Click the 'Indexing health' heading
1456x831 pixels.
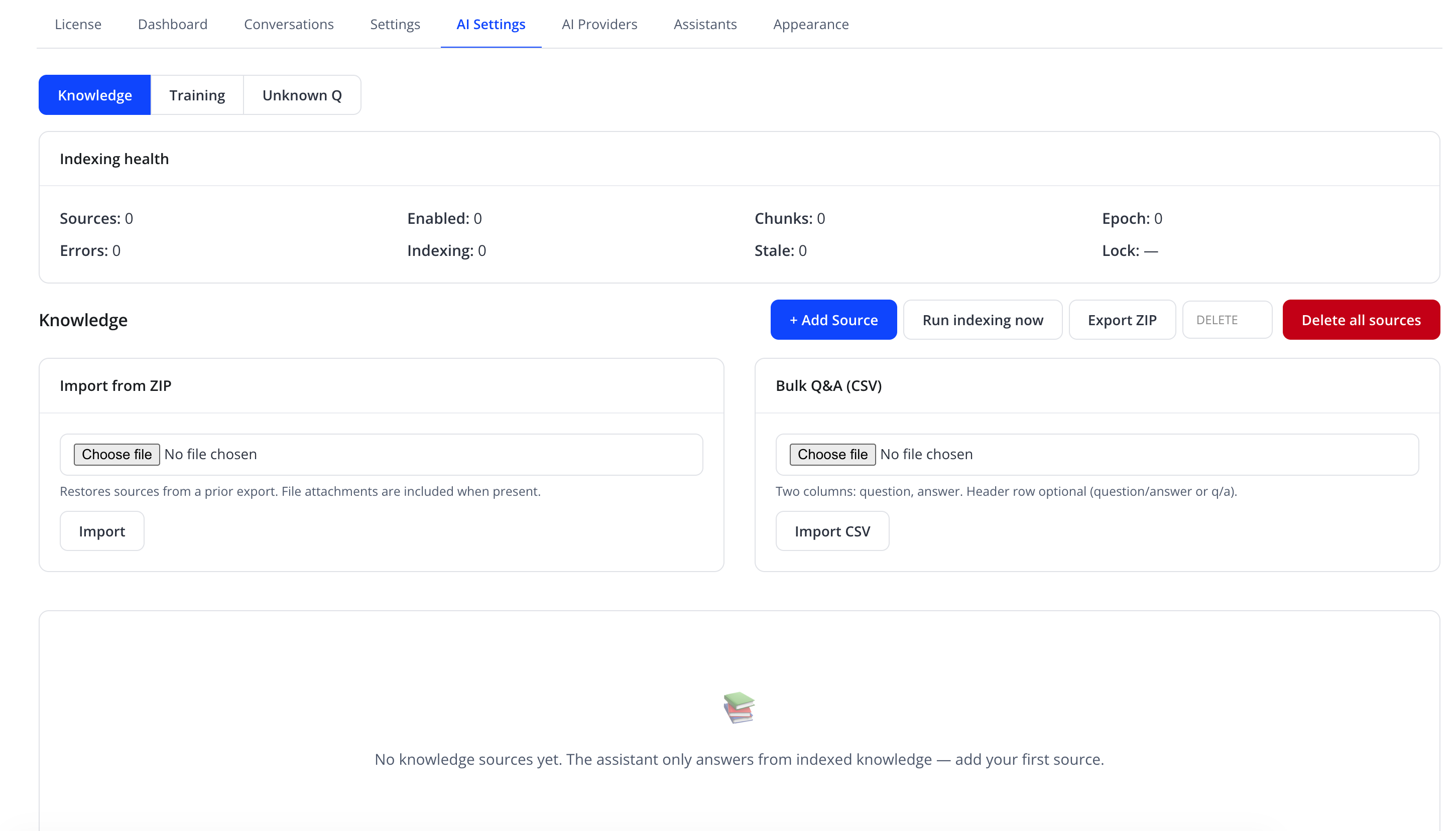[x=114, y=159]
